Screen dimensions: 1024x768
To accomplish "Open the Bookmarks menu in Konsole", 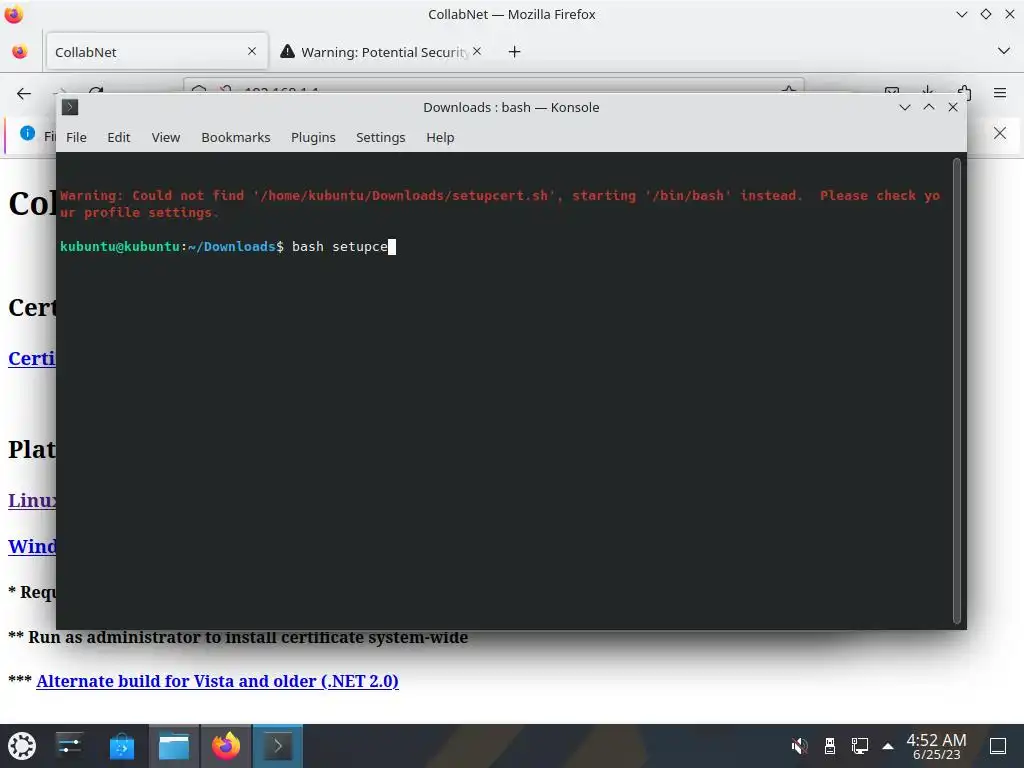I will (x=235, y=137).
